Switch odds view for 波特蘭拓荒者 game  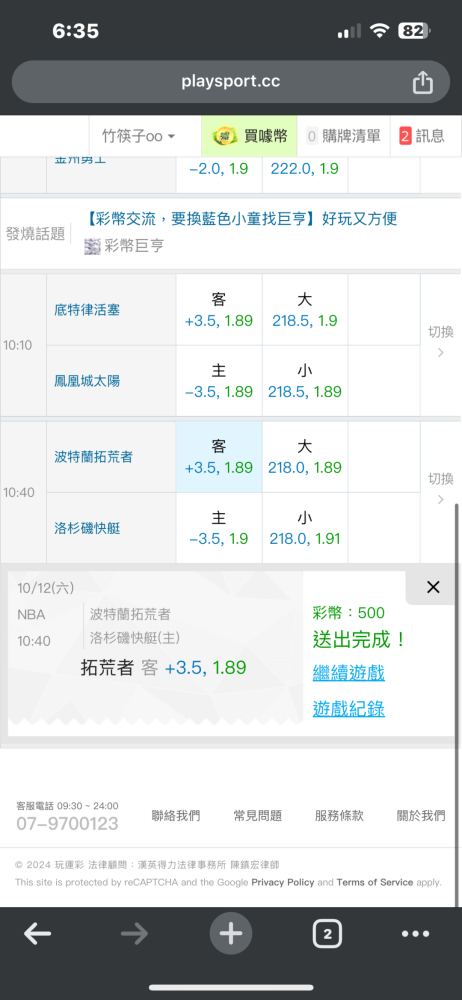tap(440, 489)
